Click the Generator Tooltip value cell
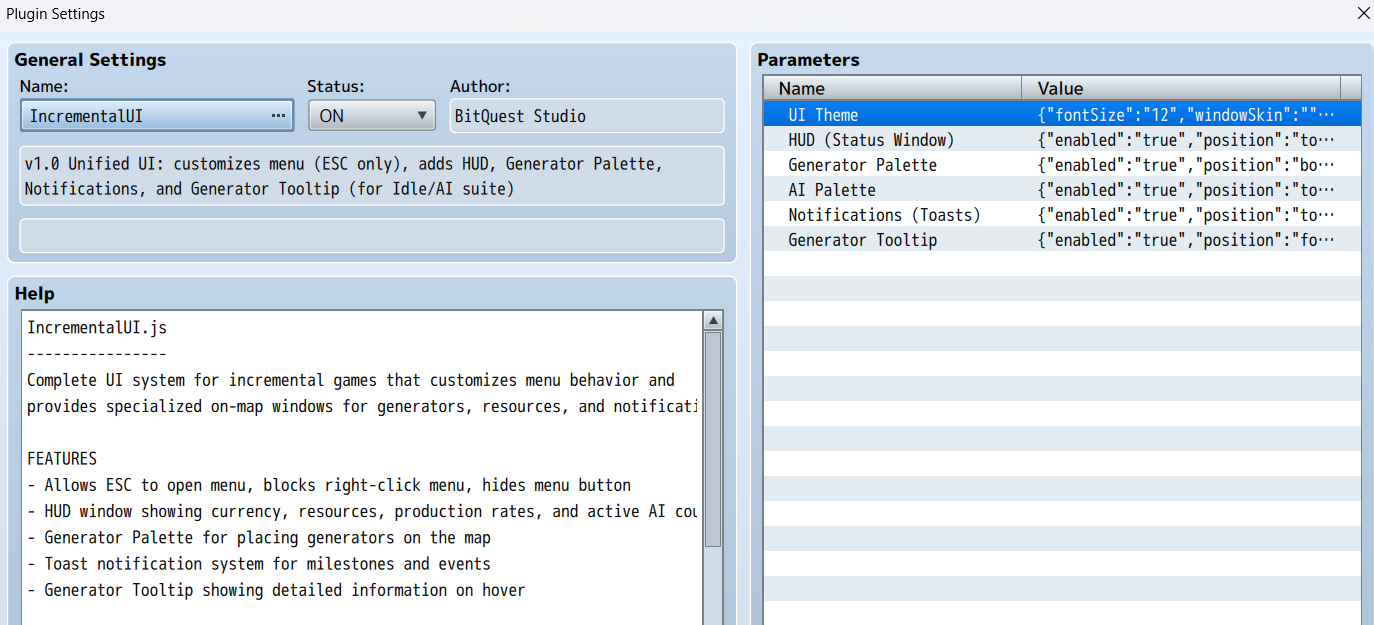Image resolution: width=1374 pixels, height=625 pixels. click(x=1186, y=240)
